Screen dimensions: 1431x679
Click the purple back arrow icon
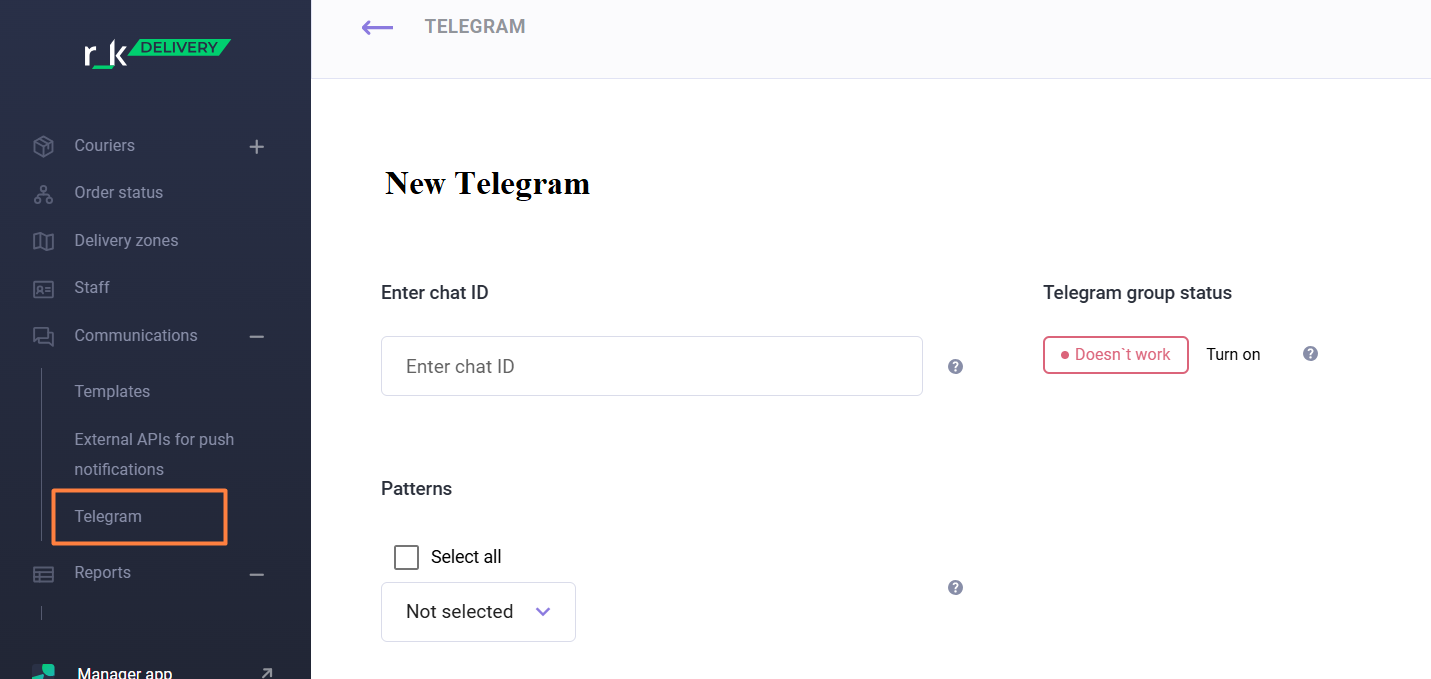(x=377, y=28)
